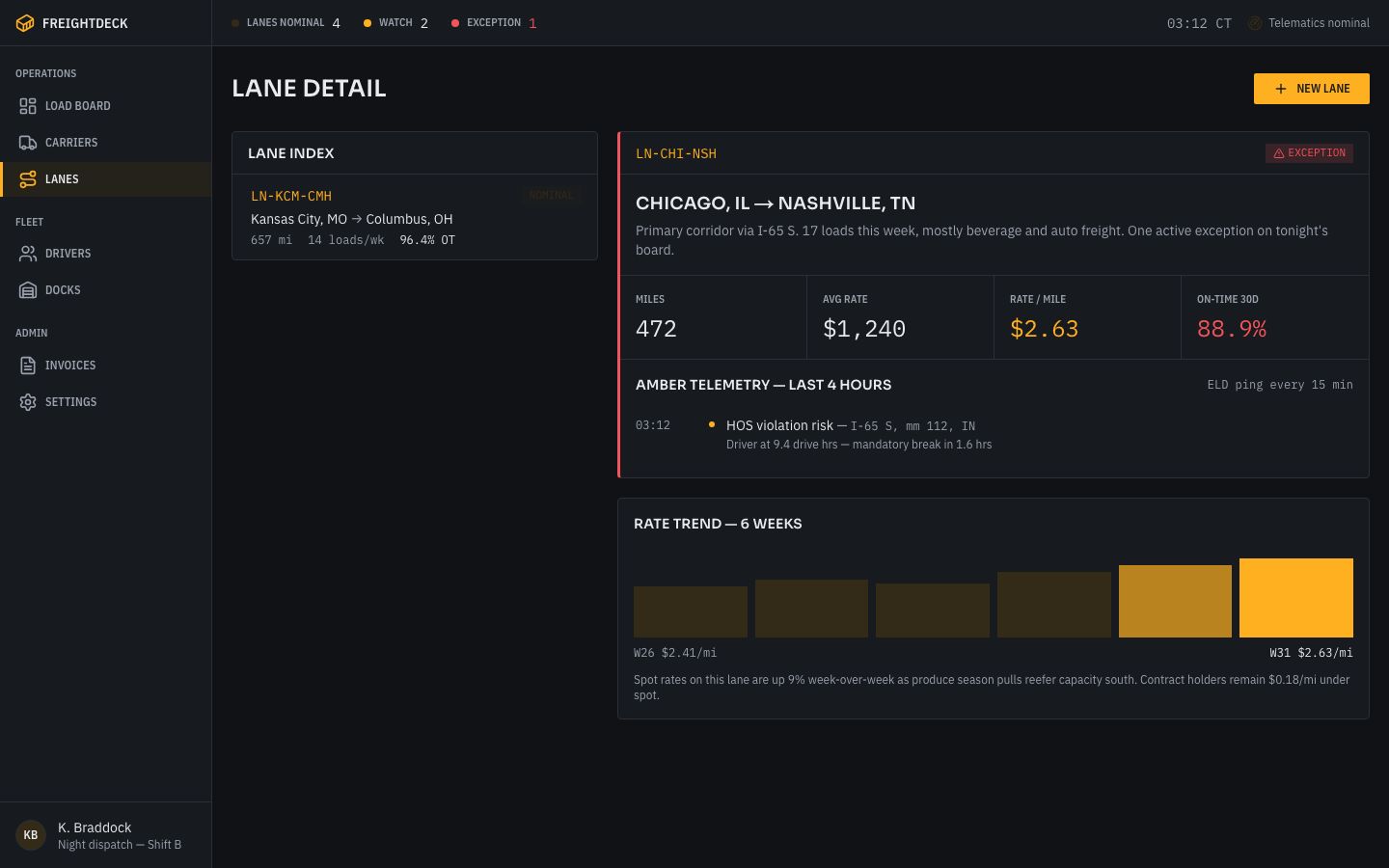Click the Lanes route icon
The height and width of the screenshot is (868, 1389).
point(28,179)
